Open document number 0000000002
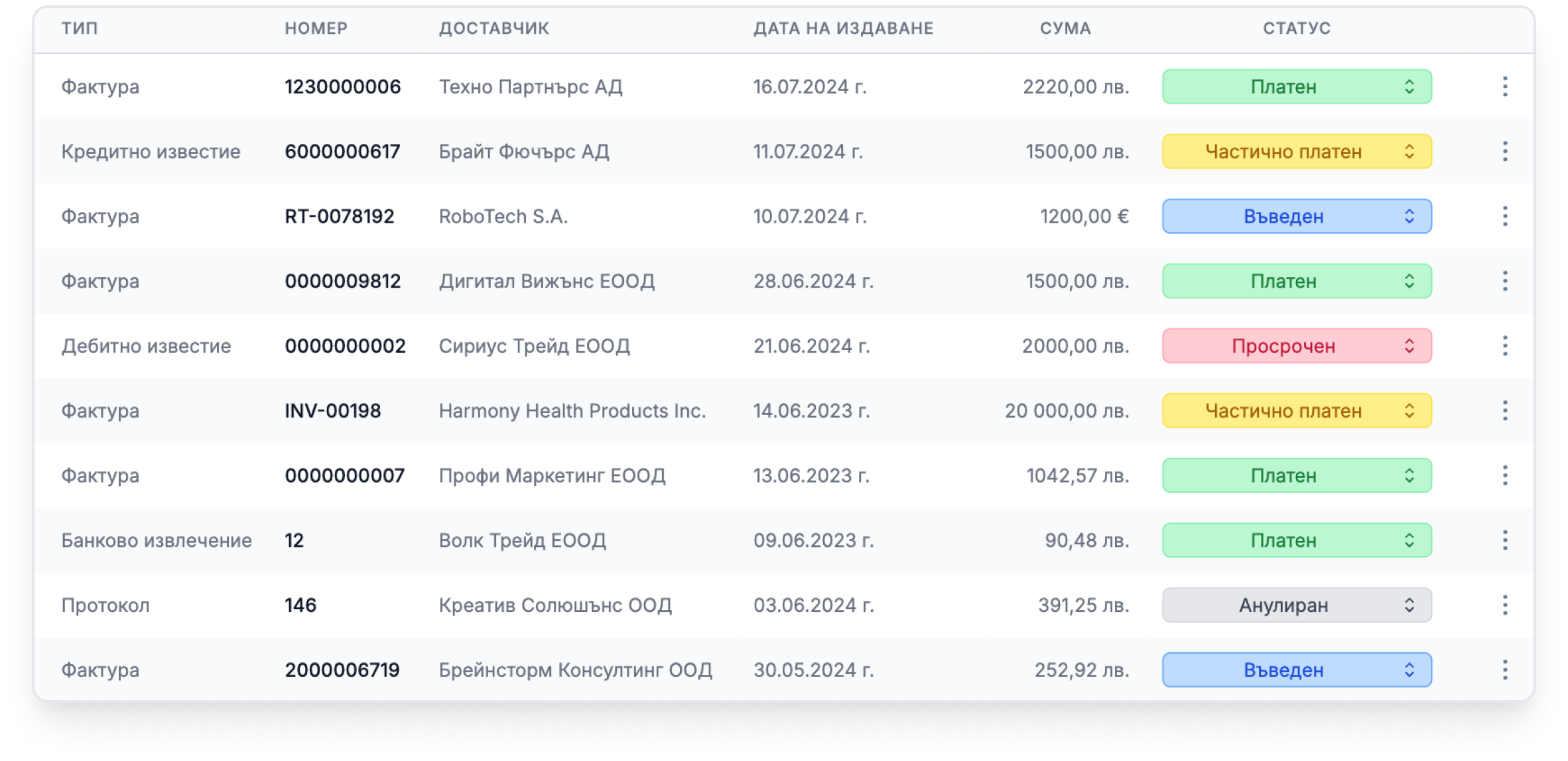The image size is (1568, 761). coord(345,346)
